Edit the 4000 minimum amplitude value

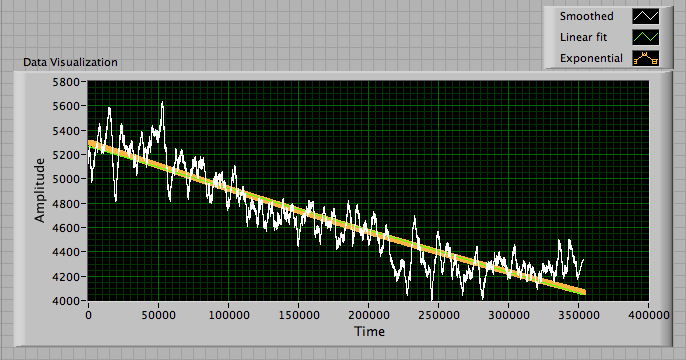(x=66, y=301)
